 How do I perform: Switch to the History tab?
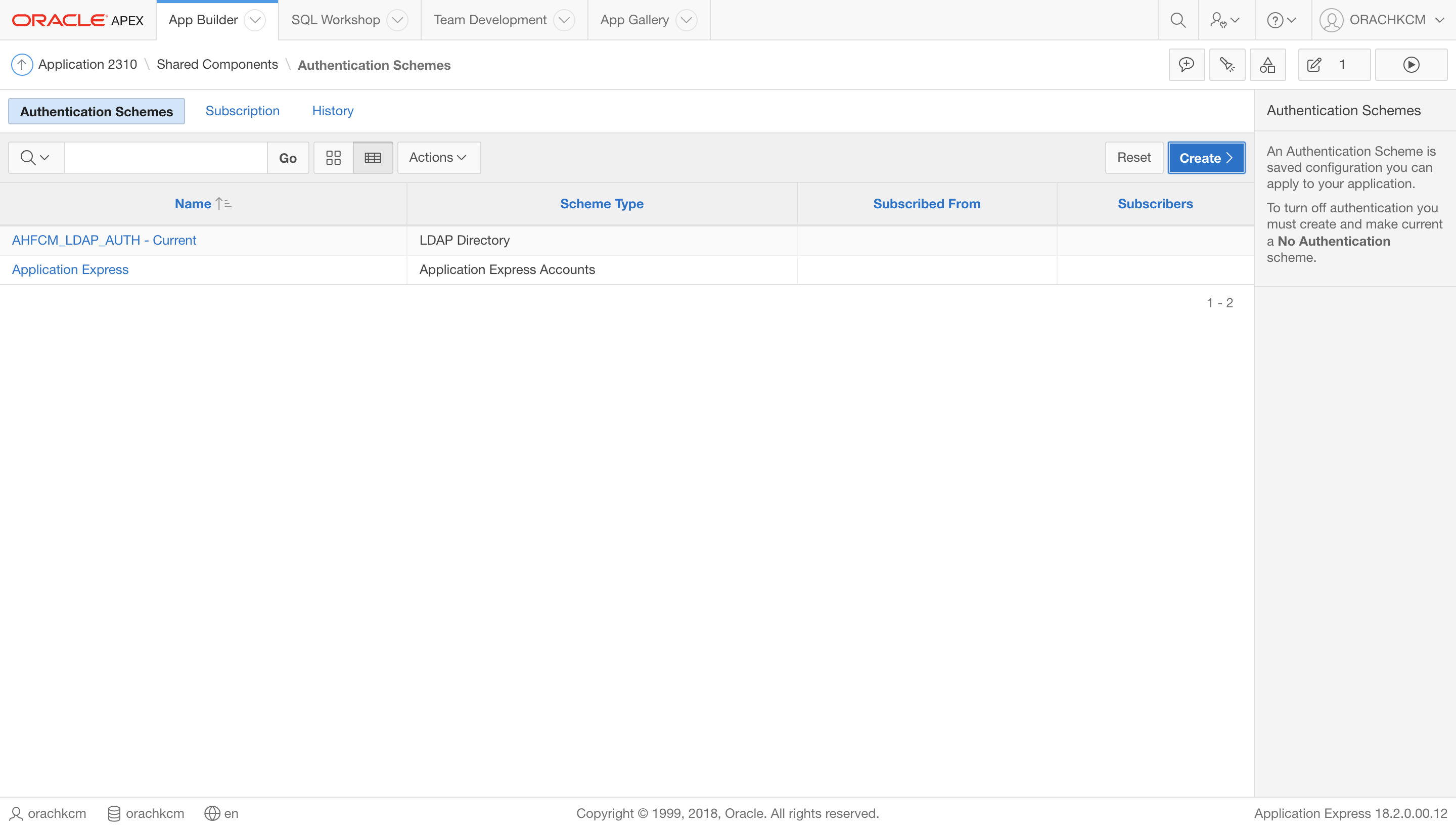[332, 111]
